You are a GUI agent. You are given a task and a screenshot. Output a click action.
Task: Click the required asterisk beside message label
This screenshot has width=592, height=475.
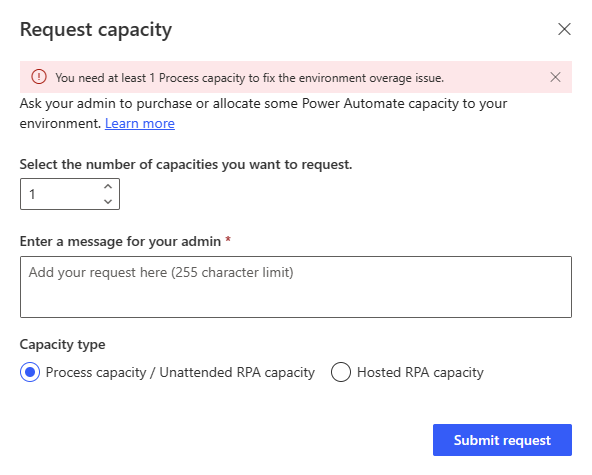tap(228, 239)
